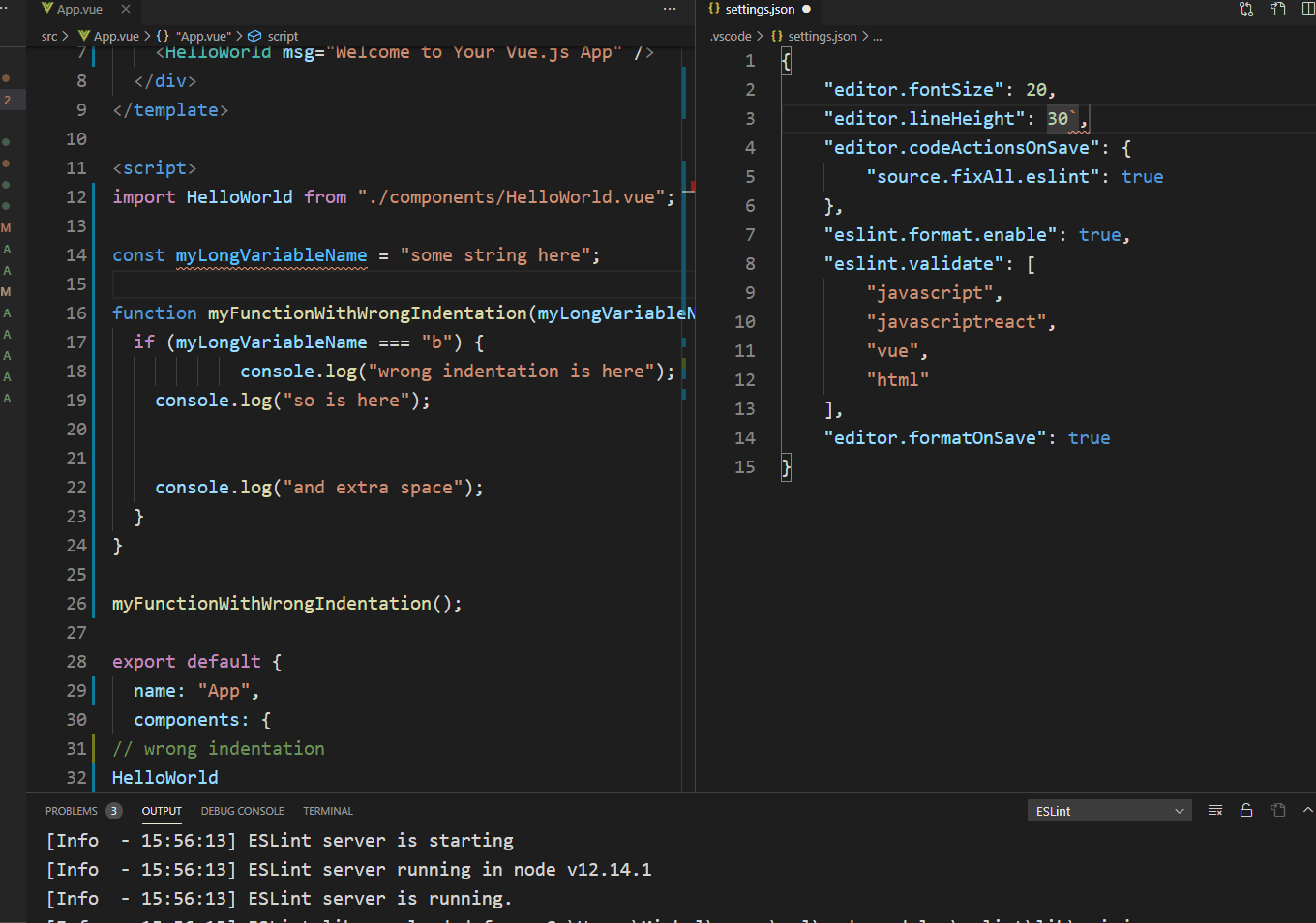Select script symbol in the breadcrumb
The image size is (1316, 923).
[x=274, y=36]
